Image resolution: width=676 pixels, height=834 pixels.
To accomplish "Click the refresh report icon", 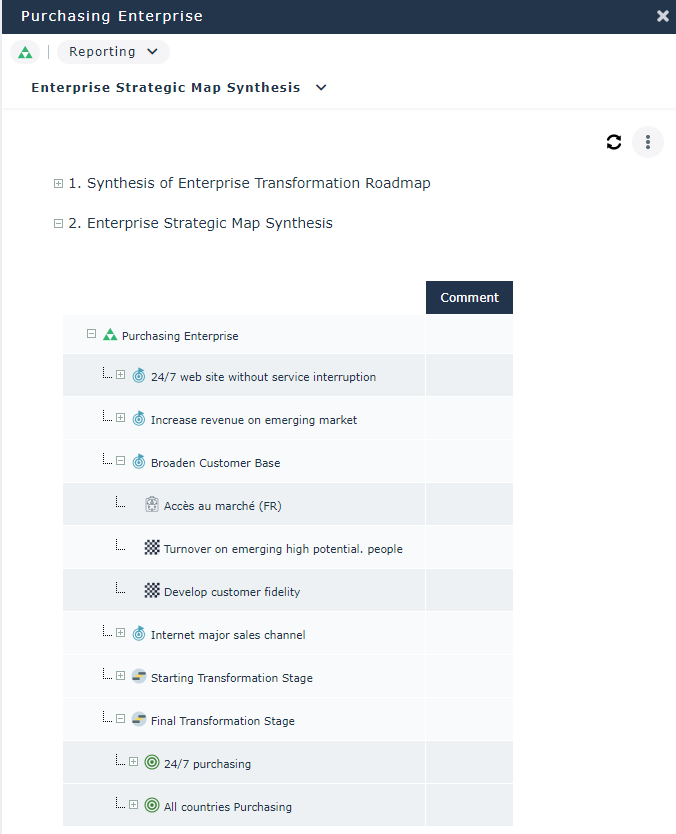I will pyautogui.click(x=614, y=142).
